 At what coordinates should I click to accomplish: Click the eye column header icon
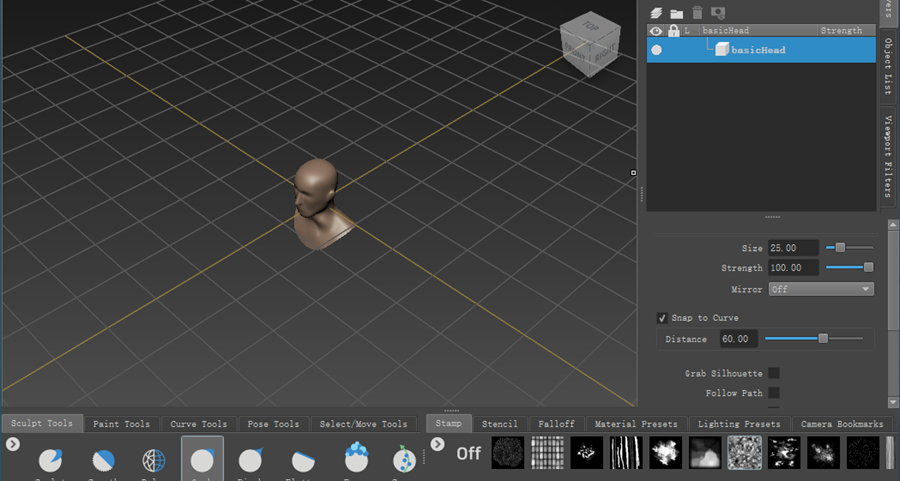tap(656, 30)
